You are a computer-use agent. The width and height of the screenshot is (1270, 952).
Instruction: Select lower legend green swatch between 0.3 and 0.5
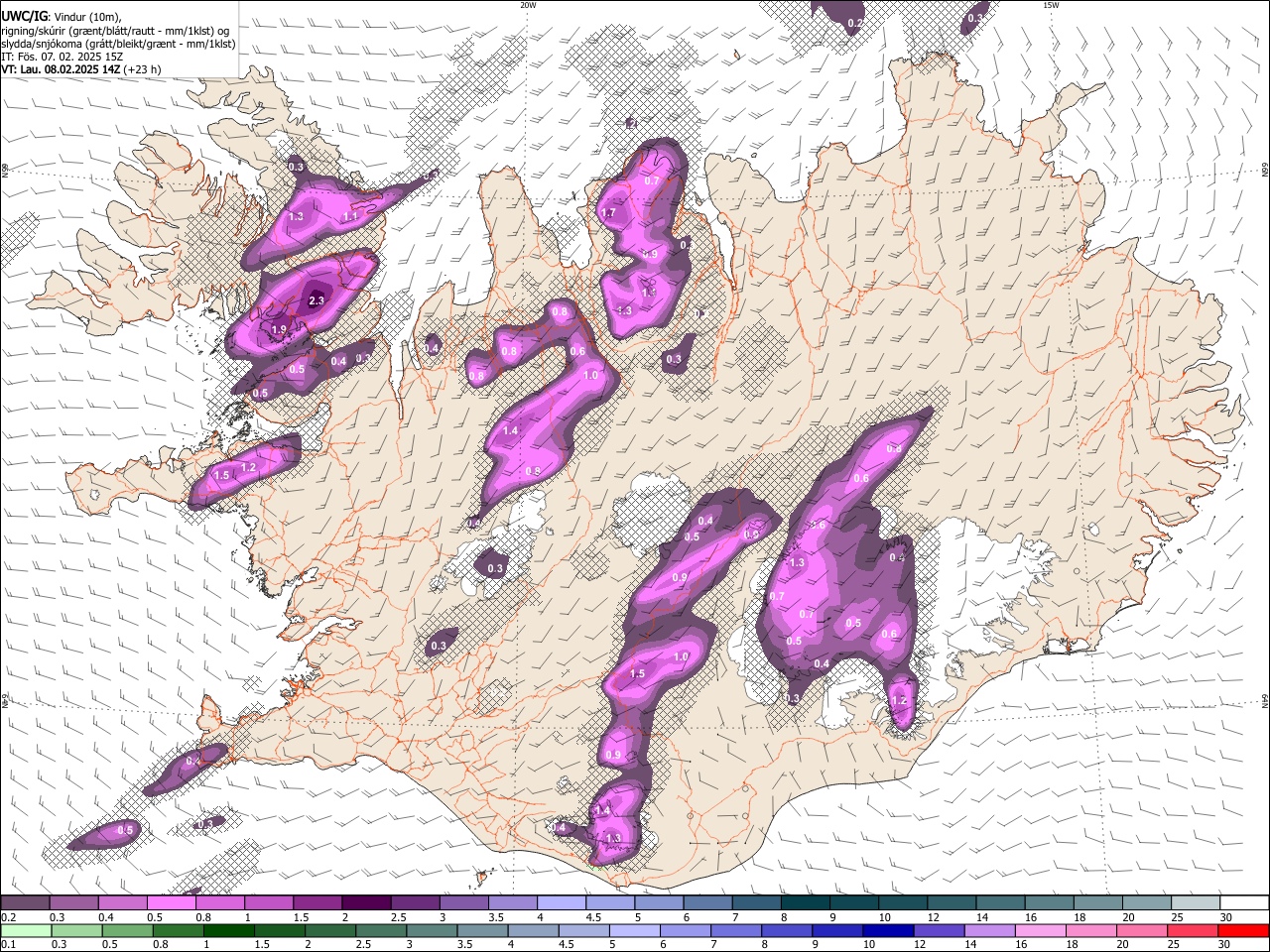(76, 930)
